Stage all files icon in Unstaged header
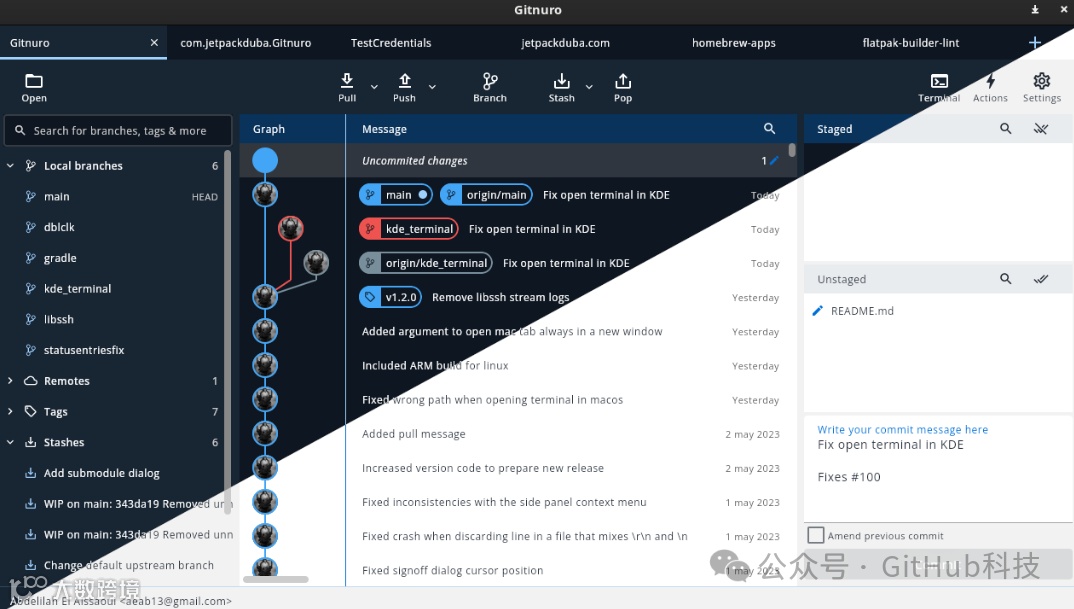Viewport: 1074px width, 609px height. [x=1041, y=279]
